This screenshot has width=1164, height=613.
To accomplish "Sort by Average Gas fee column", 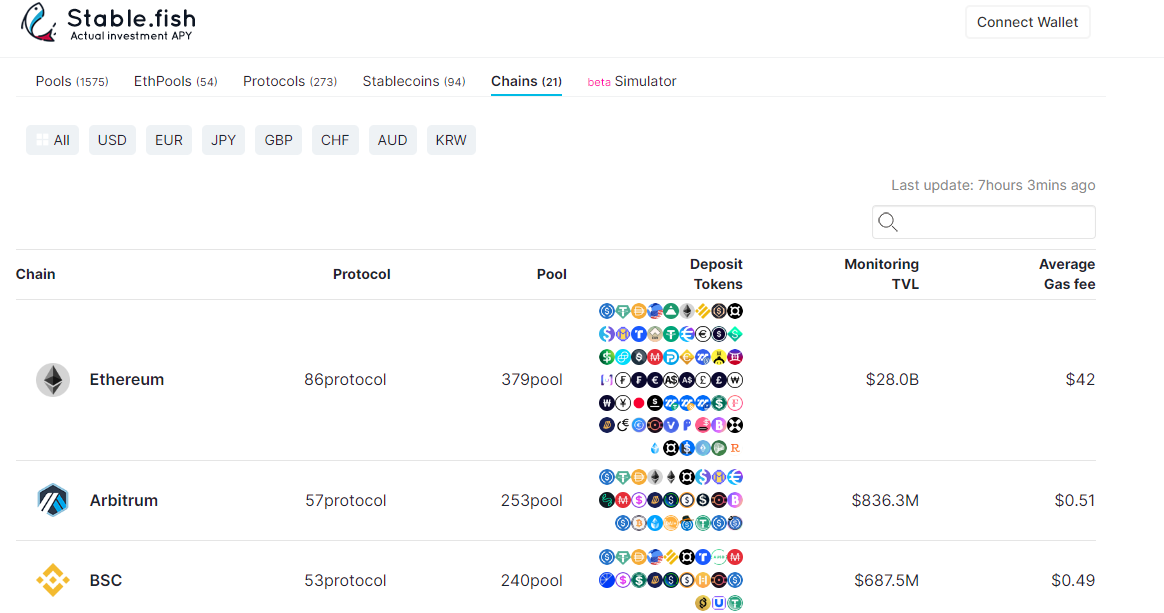I will coord(1066,274).
